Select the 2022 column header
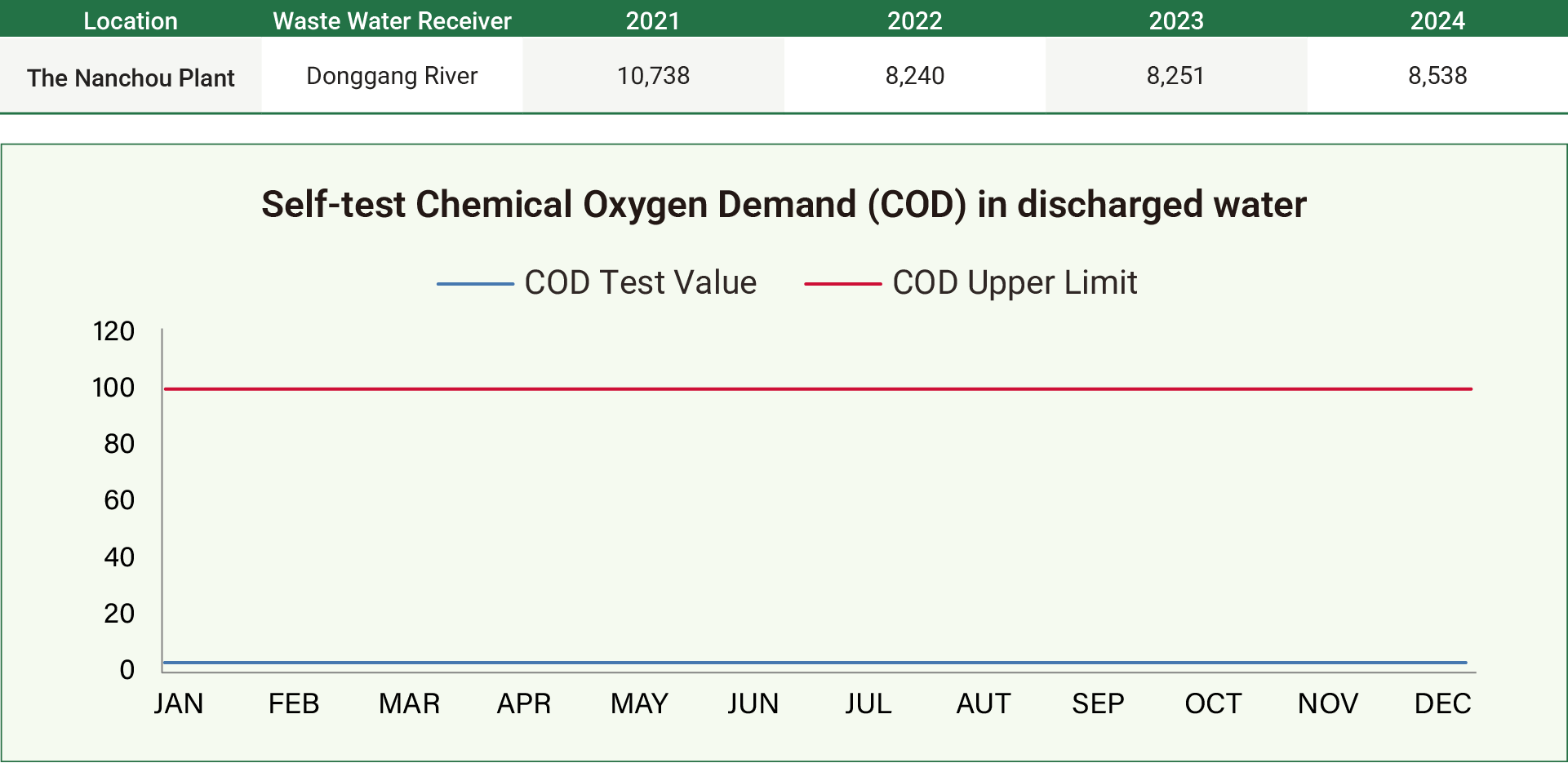This screenshot has width=1568, height=763. pyautogui.click(x=914, y=20)
